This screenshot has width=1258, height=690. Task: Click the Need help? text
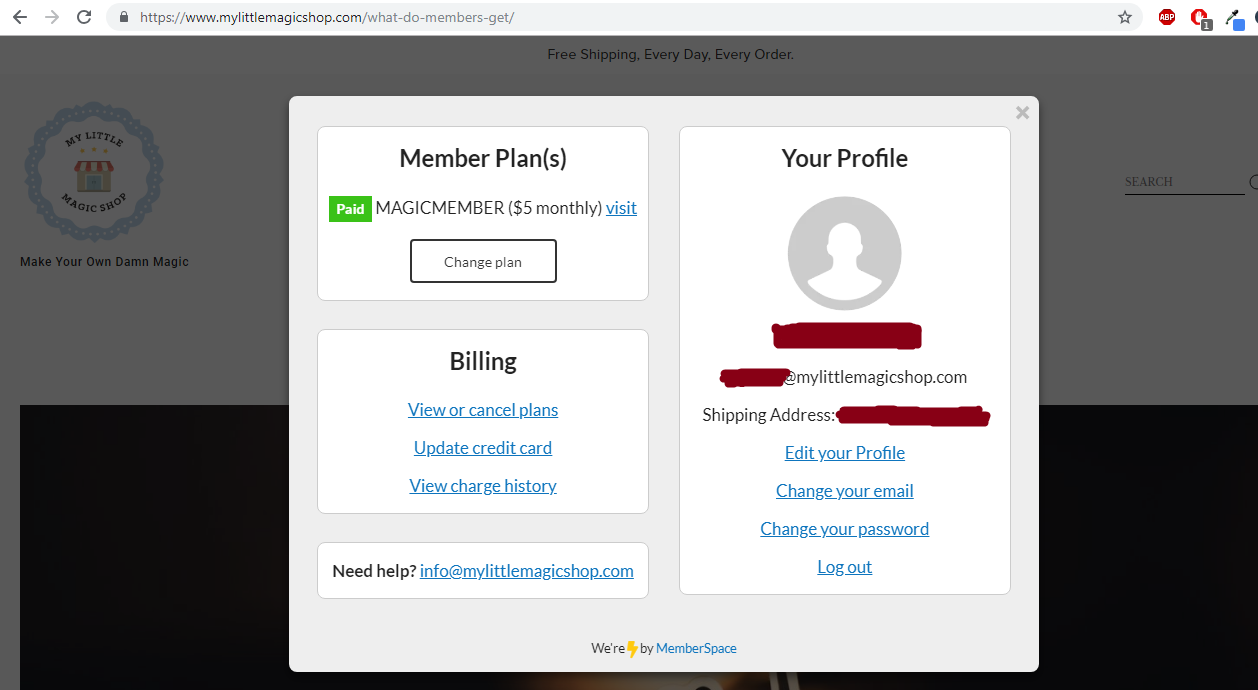[374, 571]
